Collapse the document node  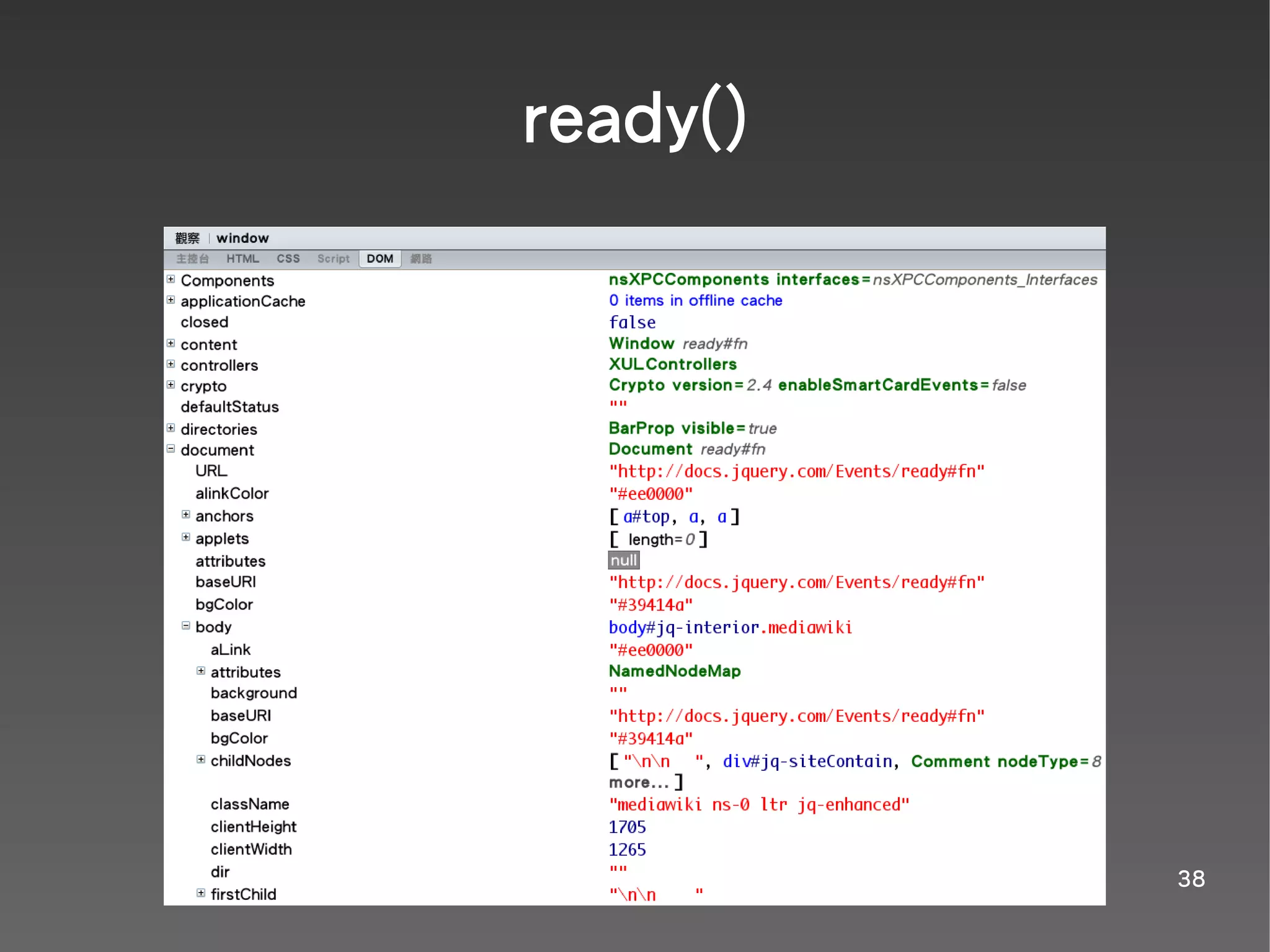coord(171,448)
